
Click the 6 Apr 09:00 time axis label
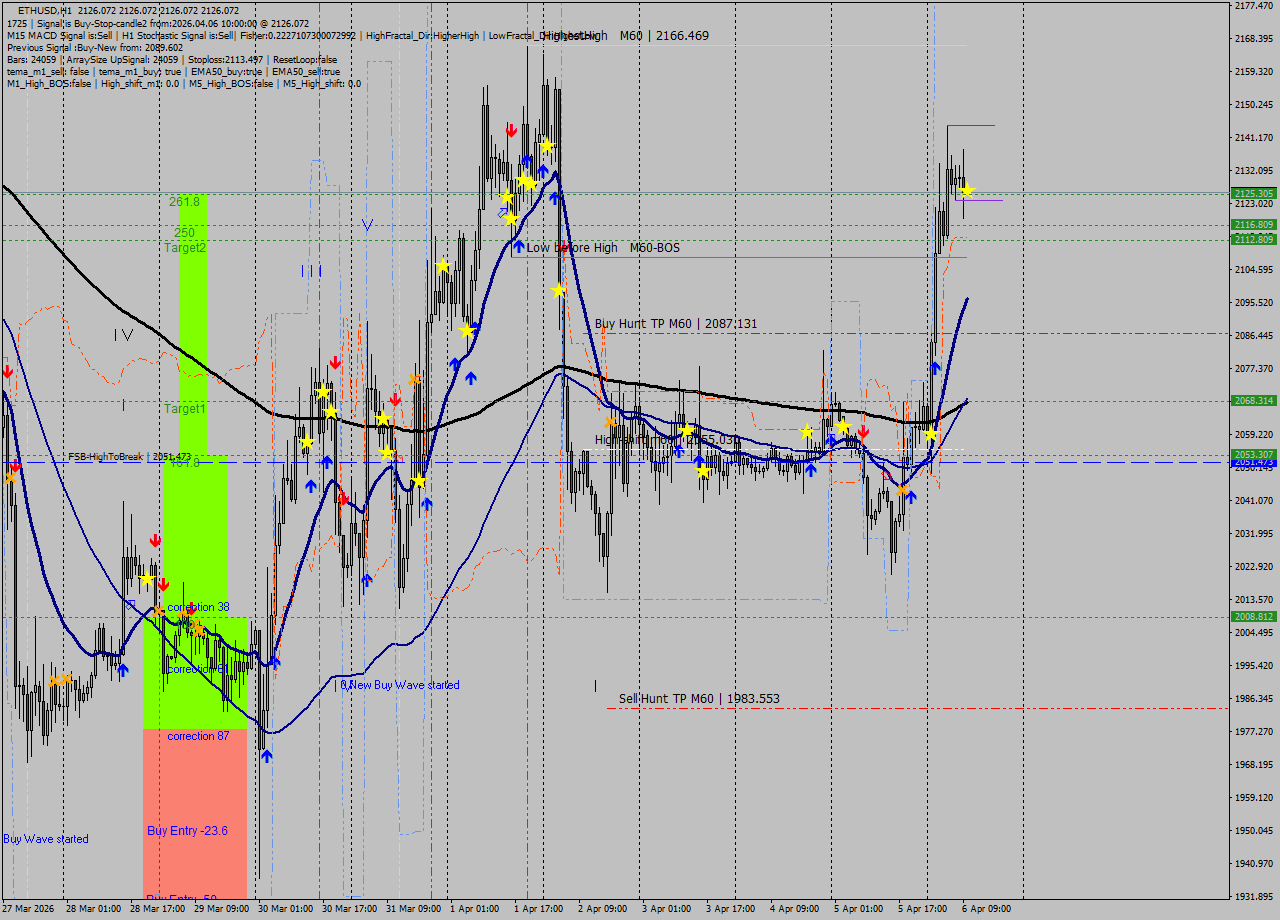point(984,908)
